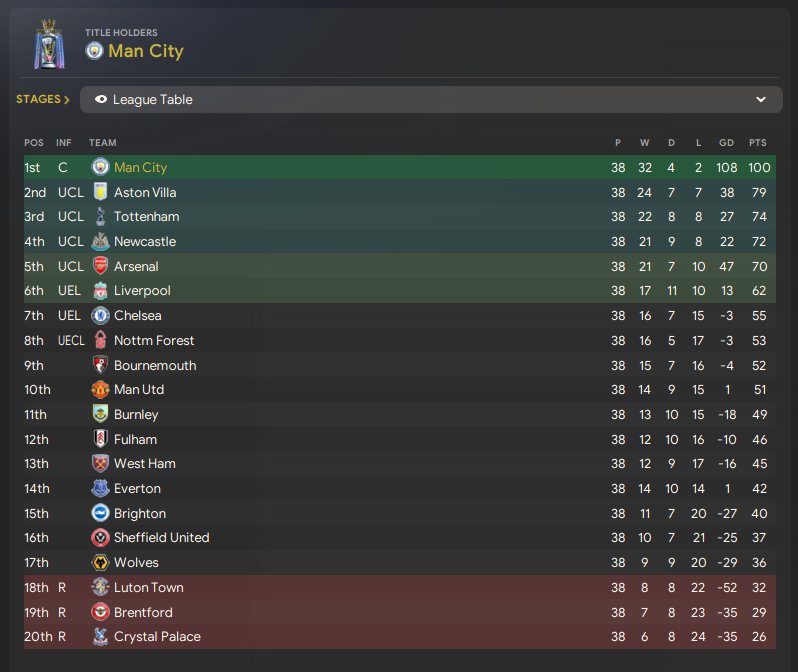798x672 pixels.
Task: Click the Crystal Palace club badge
Action: (100, 636)
